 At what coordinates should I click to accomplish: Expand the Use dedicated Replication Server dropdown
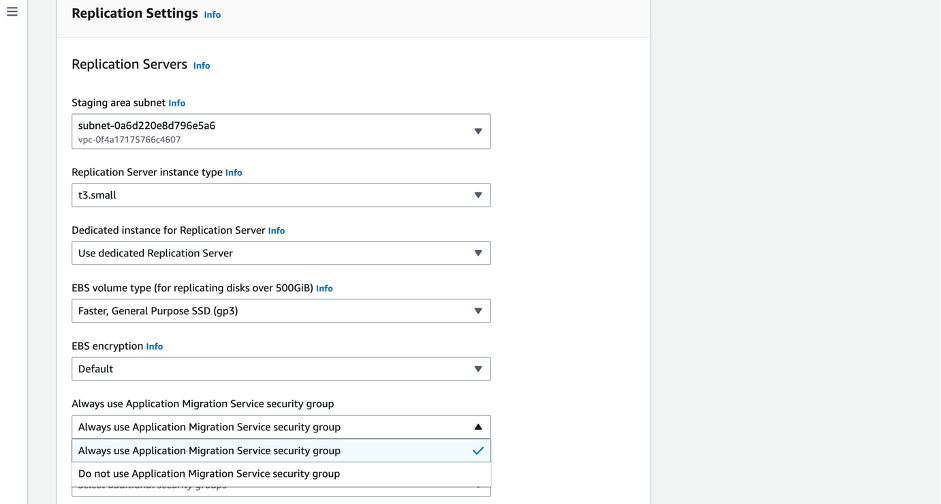[280, 253]
